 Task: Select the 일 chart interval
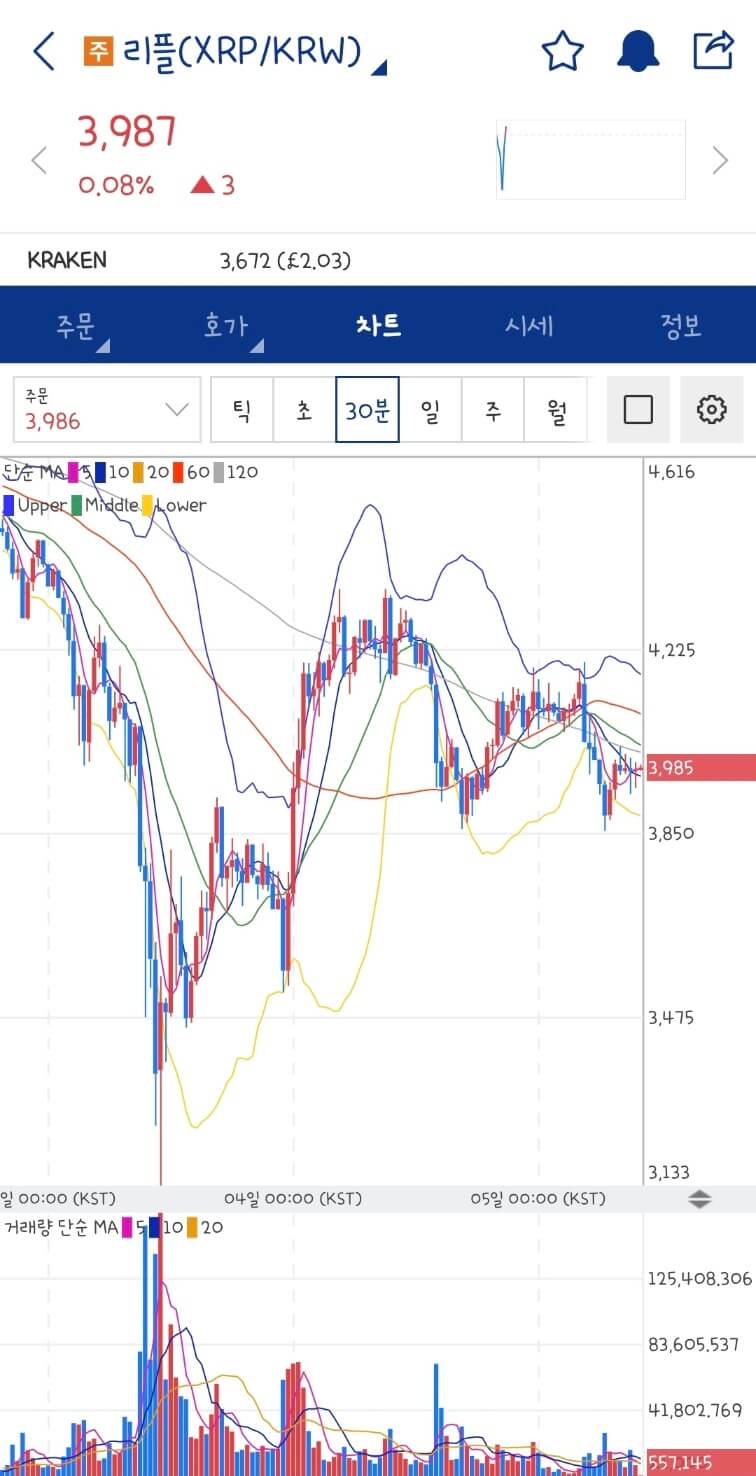(430, 409)
